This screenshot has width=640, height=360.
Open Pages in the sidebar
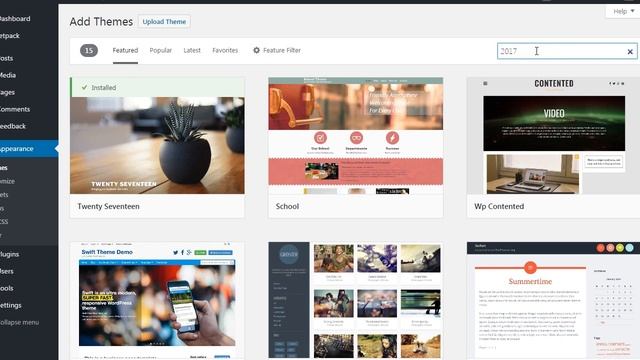(x=7, y=92)
